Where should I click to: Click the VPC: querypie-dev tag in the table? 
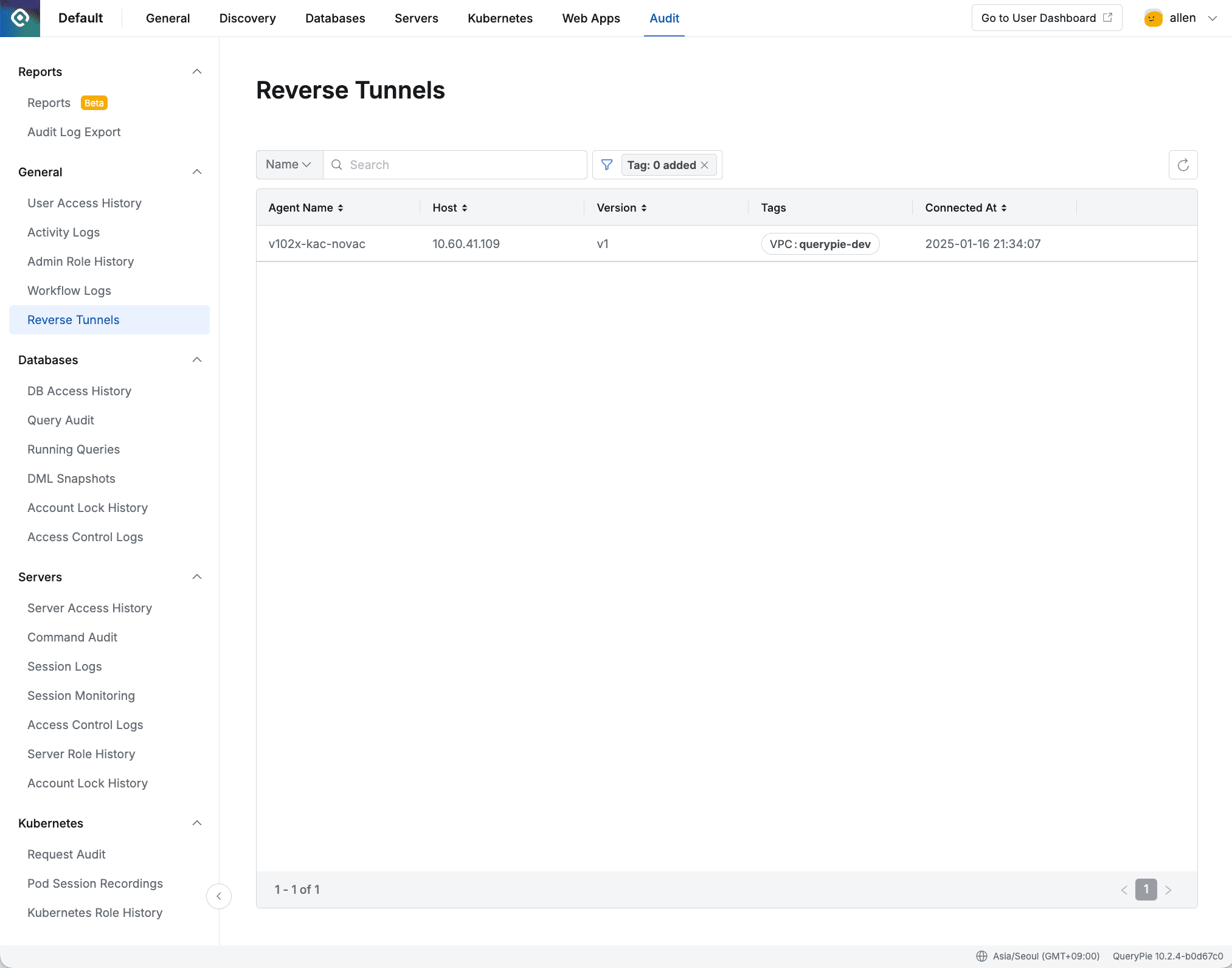coord(820,243)
